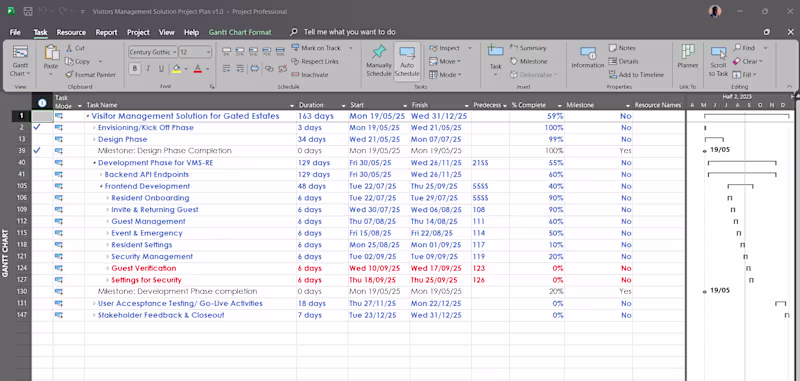The height and width of the screenshot is (381, 800).
Task: Pick the yellow background color swatch
Action: pyautogui.click(x=177, y=68)
